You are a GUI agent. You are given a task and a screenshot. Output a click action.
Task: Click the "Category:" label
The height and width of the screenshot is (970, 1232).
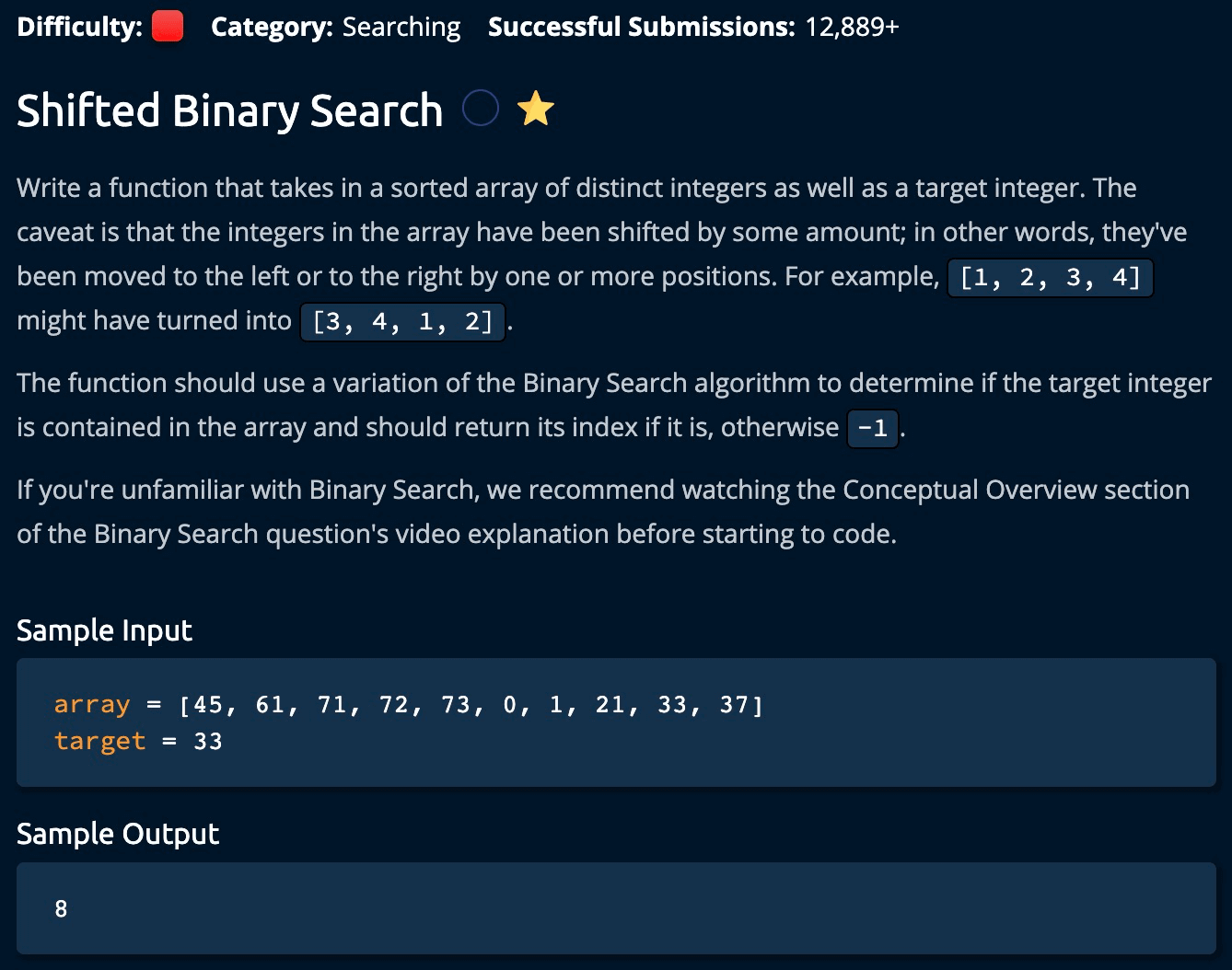[272, 27]
